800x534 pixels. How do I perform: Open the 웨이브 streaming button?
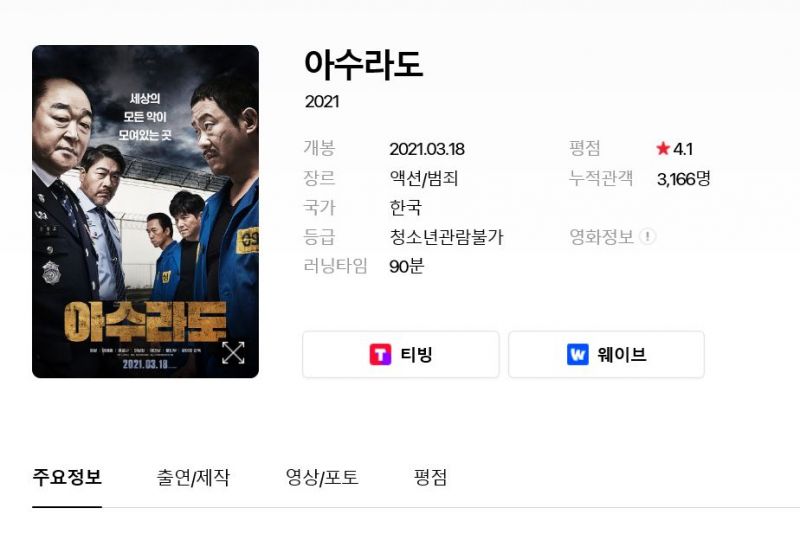click(606, 354)
